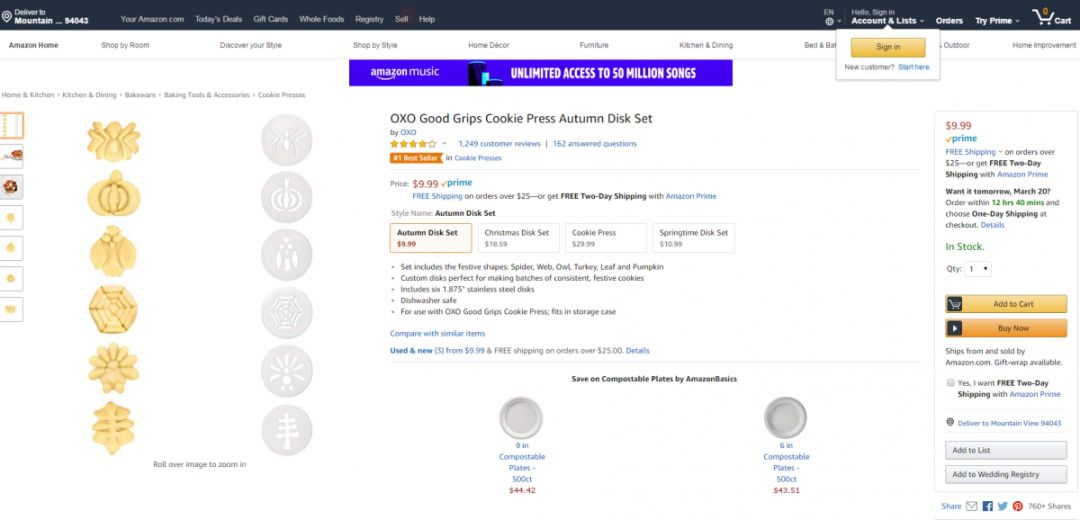The image size is (1080, 520).
Task: Share product on Facebook
Action: pyautogui.click(x=987, y=506)
